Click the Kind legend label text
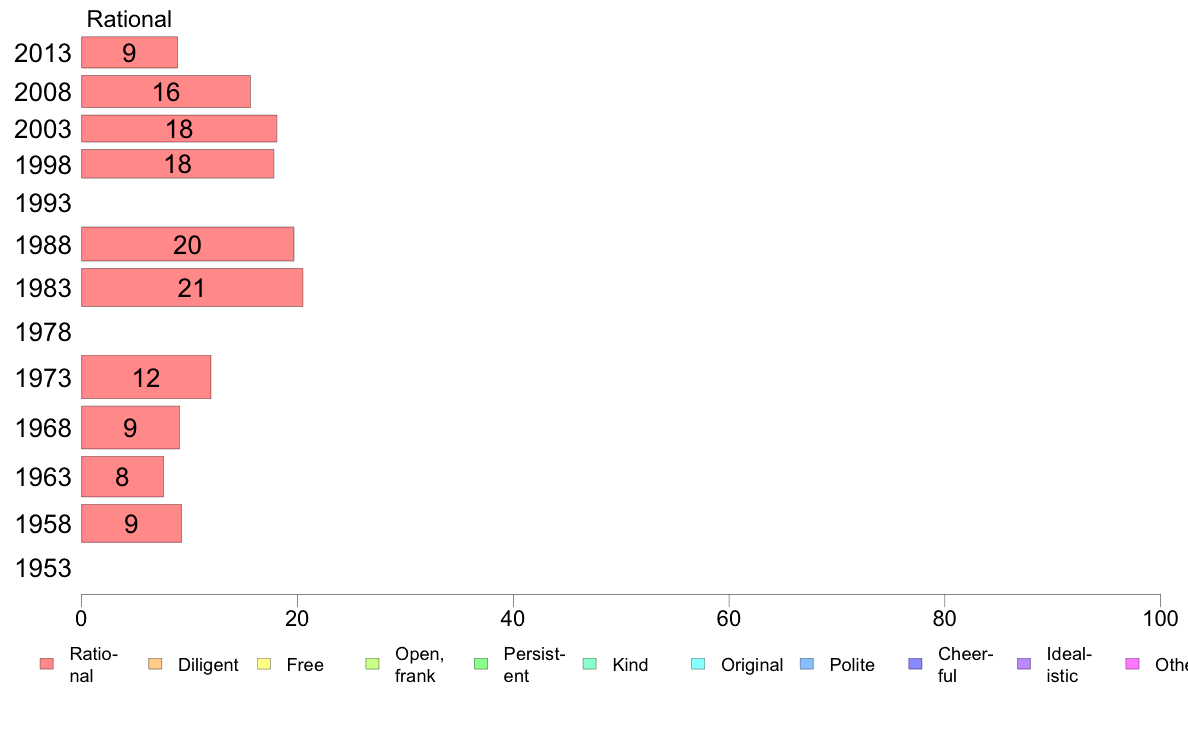The height and width of the screenshot is (736, 1188). point(630,665)
